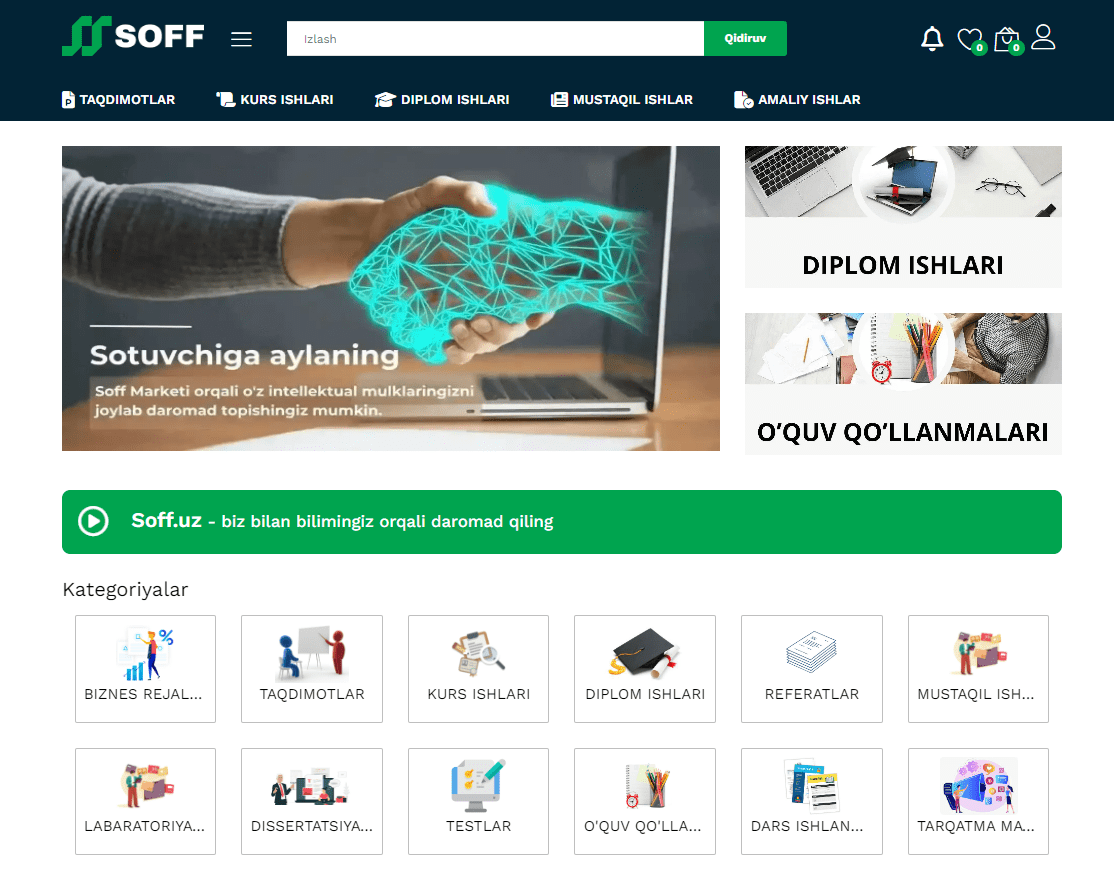Play the Soff.uz video banner

click(x=93, y=522)
